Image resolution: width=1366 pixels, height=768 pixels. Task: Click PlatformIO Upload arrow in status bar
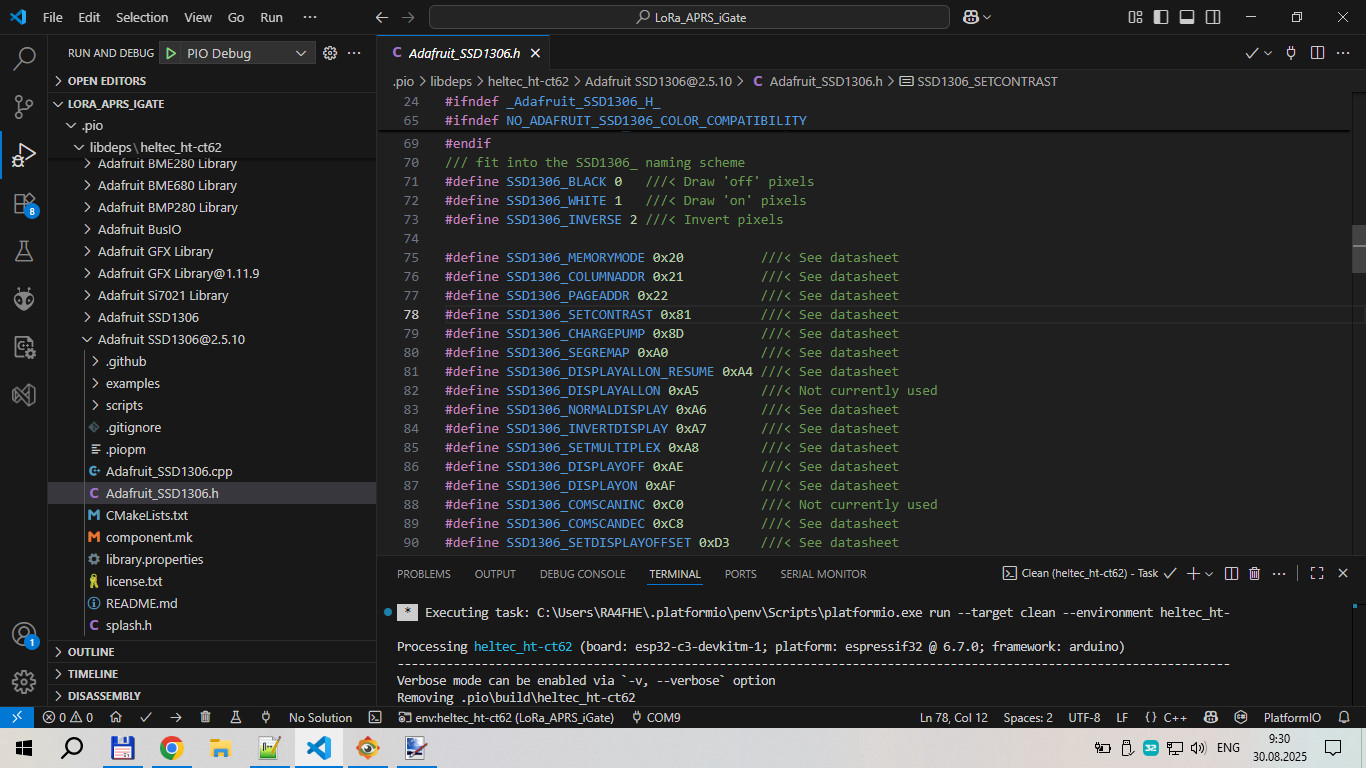pos(176,717)
